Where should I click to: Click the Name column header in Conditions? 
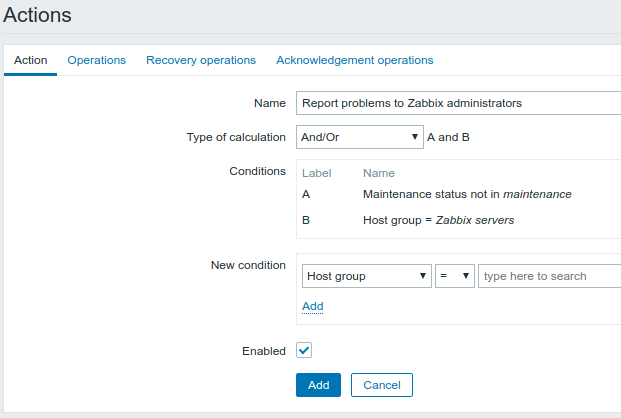379,173
